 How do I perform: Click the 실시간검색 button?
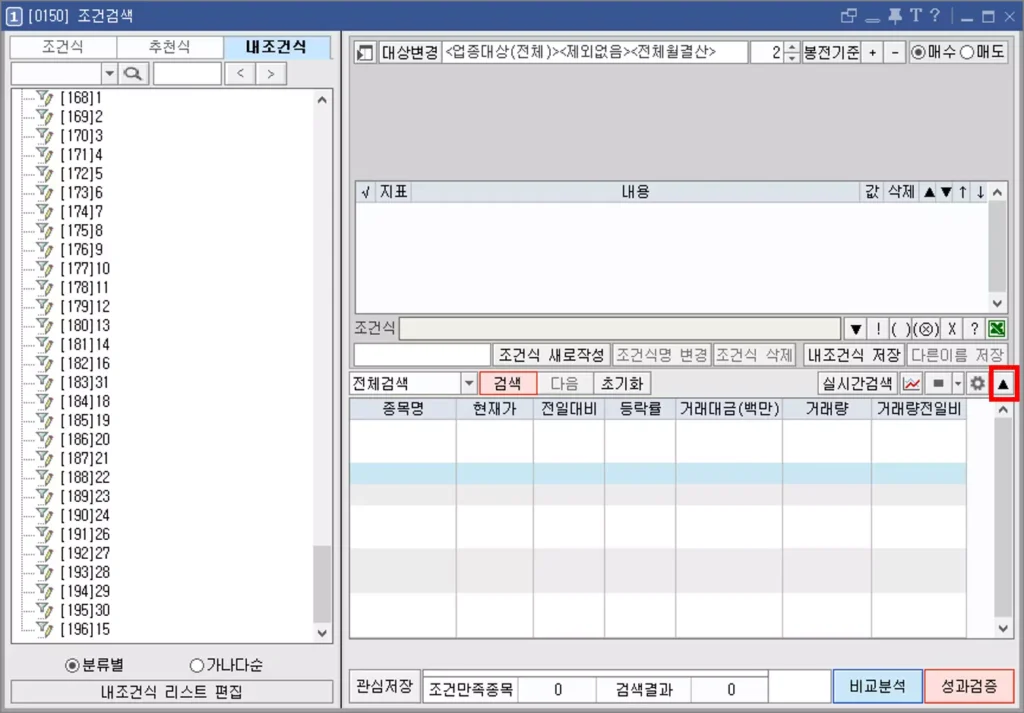pyautogui.click(x=857, y=383)
